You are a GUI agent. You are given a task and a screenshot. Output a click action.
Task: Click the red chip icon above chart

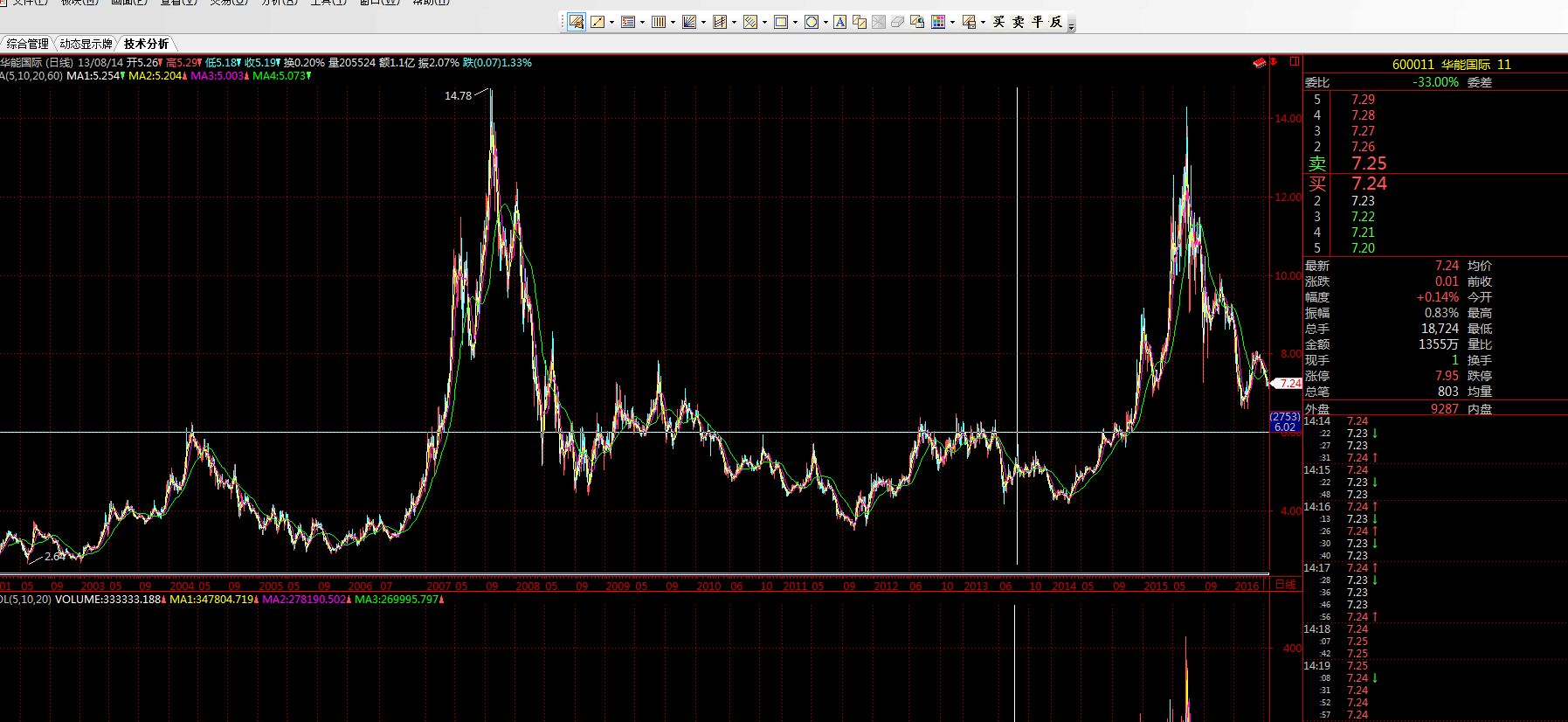(1259, 63)
